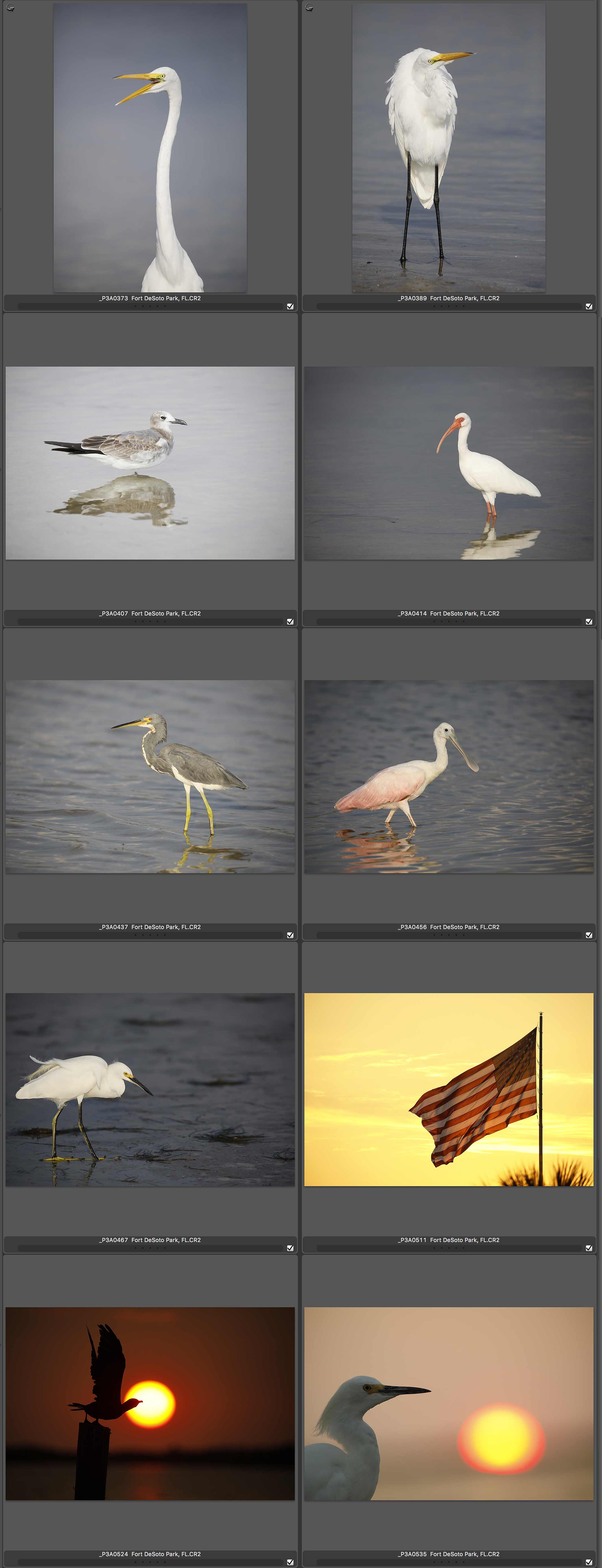Click the filename '_P3A0389 Fort DeSoto Park, FL.CR2'

448,298
